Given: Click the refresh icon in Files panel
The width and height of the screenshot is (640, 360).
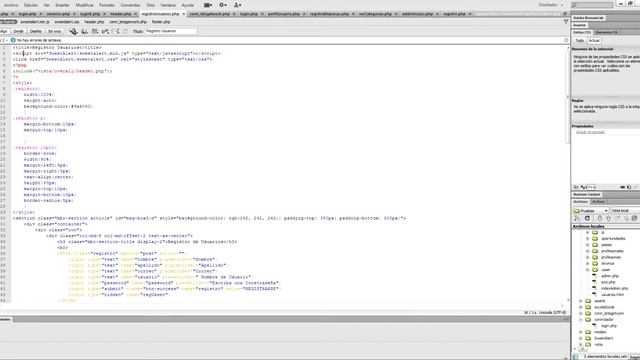Looking at the screenshot, I should [x=587, y=218].
